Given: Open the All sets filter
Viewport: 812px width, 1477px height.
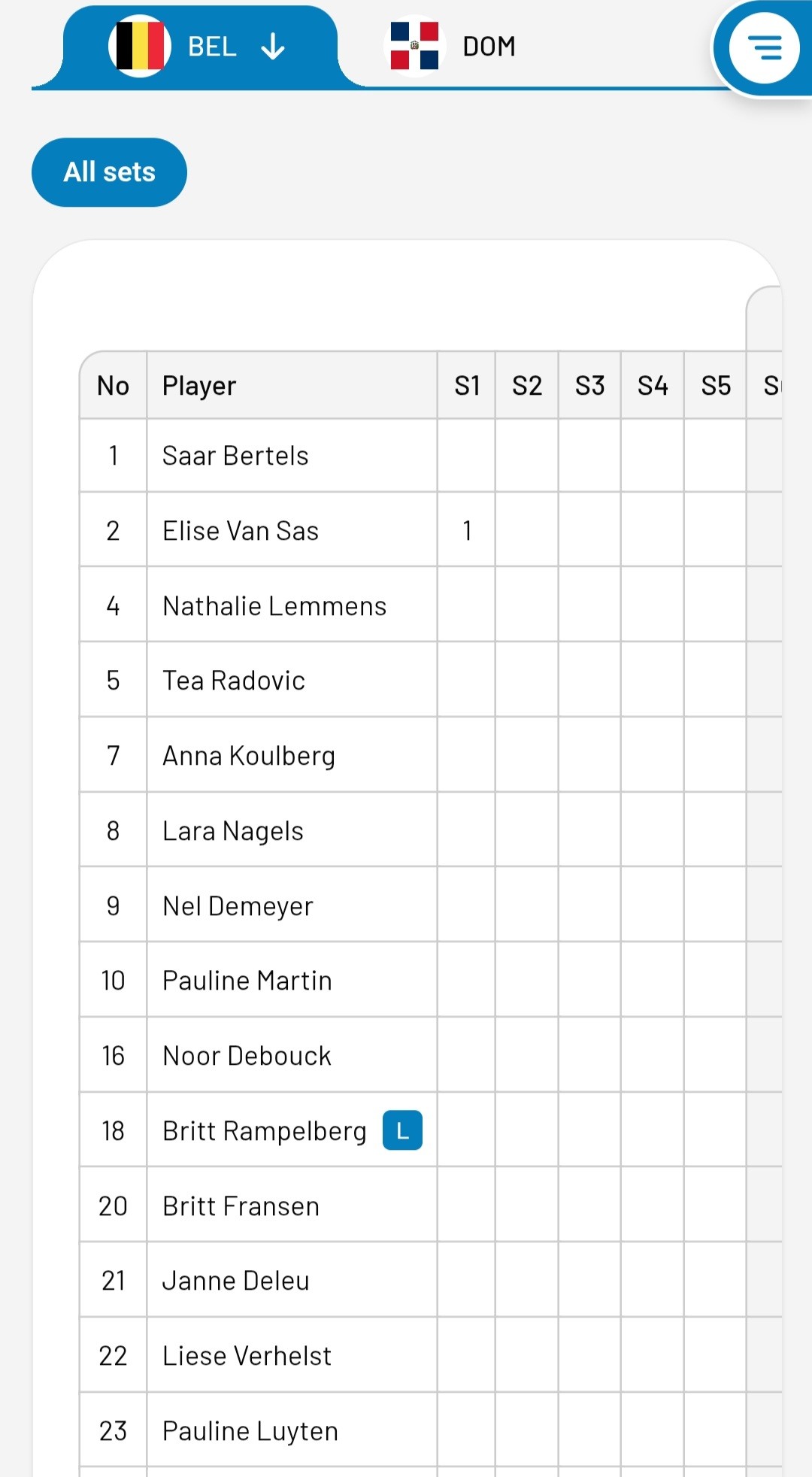Looking at the screenshot, I should click(109, 172).
